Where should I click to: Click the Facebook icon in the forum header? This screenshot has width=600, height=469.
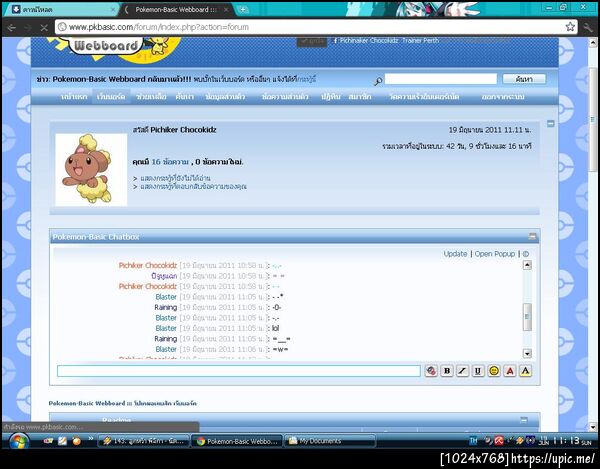(335, 41)
